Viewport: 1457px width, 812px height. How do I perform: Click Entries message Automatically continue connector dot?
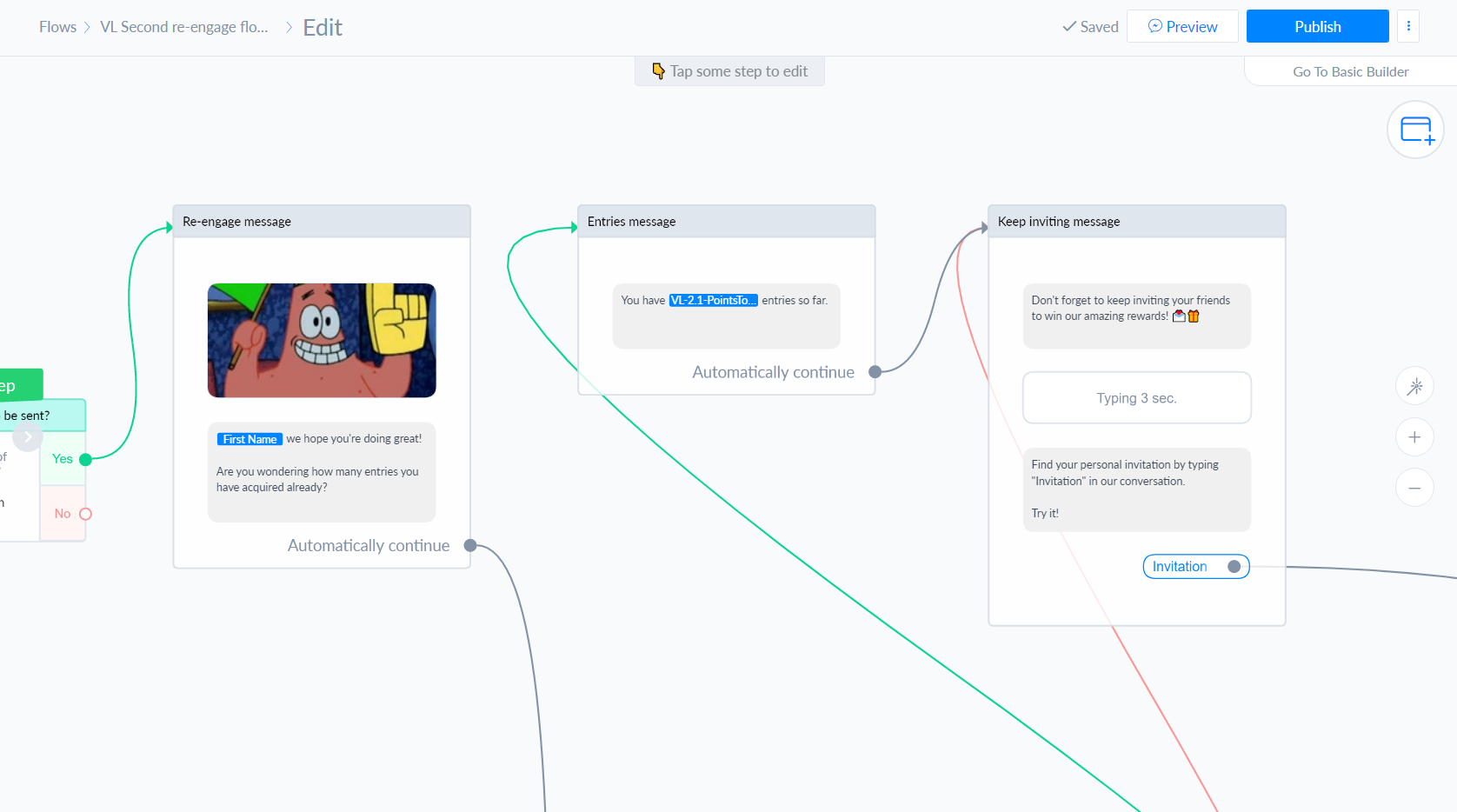pos(875,372)
